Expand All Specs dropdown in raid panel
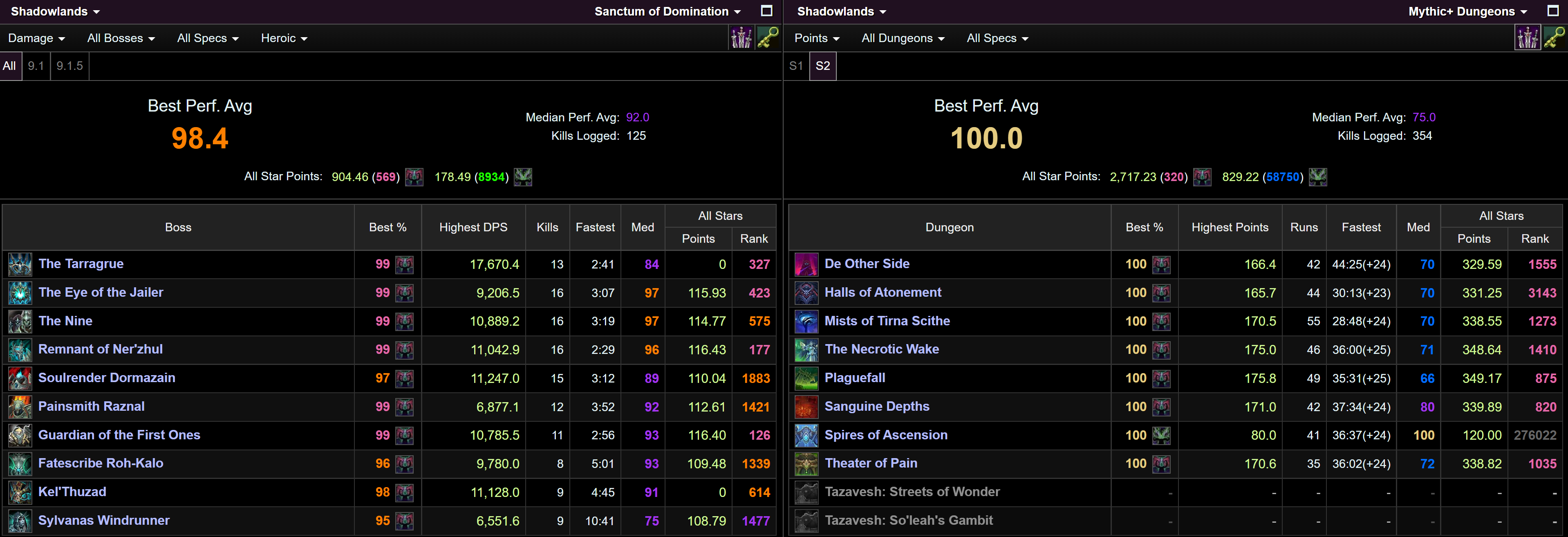 tap(208, 38)
